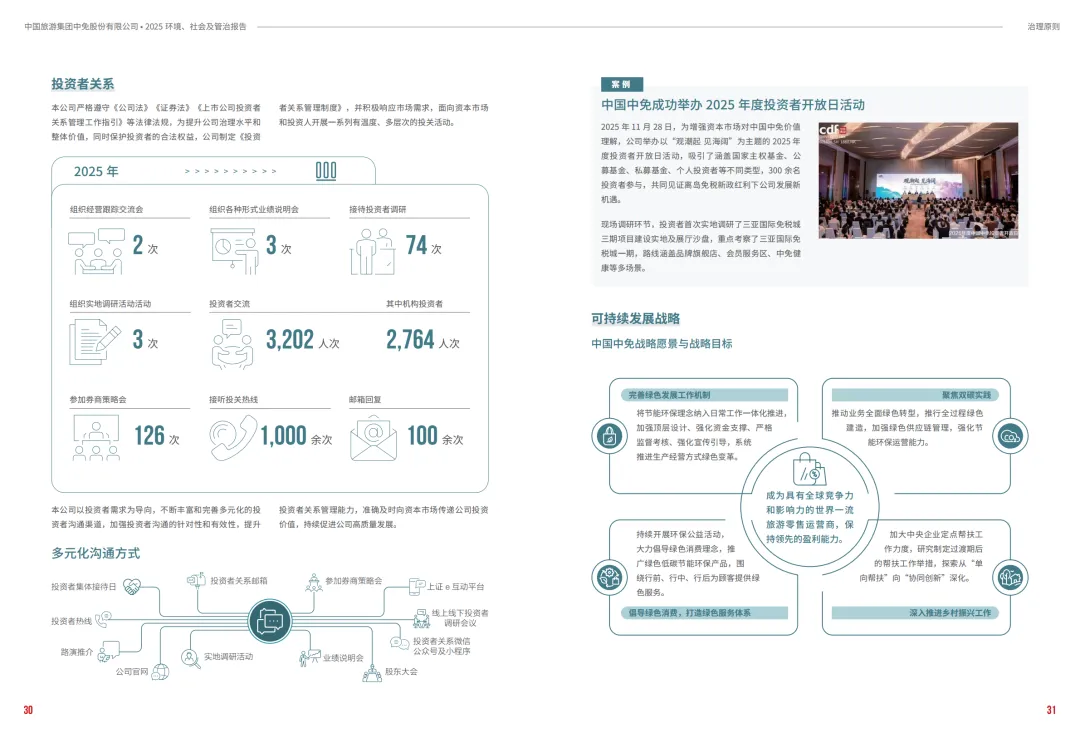
Task: Click the globe icon beside 公司官网
Action: pos(160,672)
